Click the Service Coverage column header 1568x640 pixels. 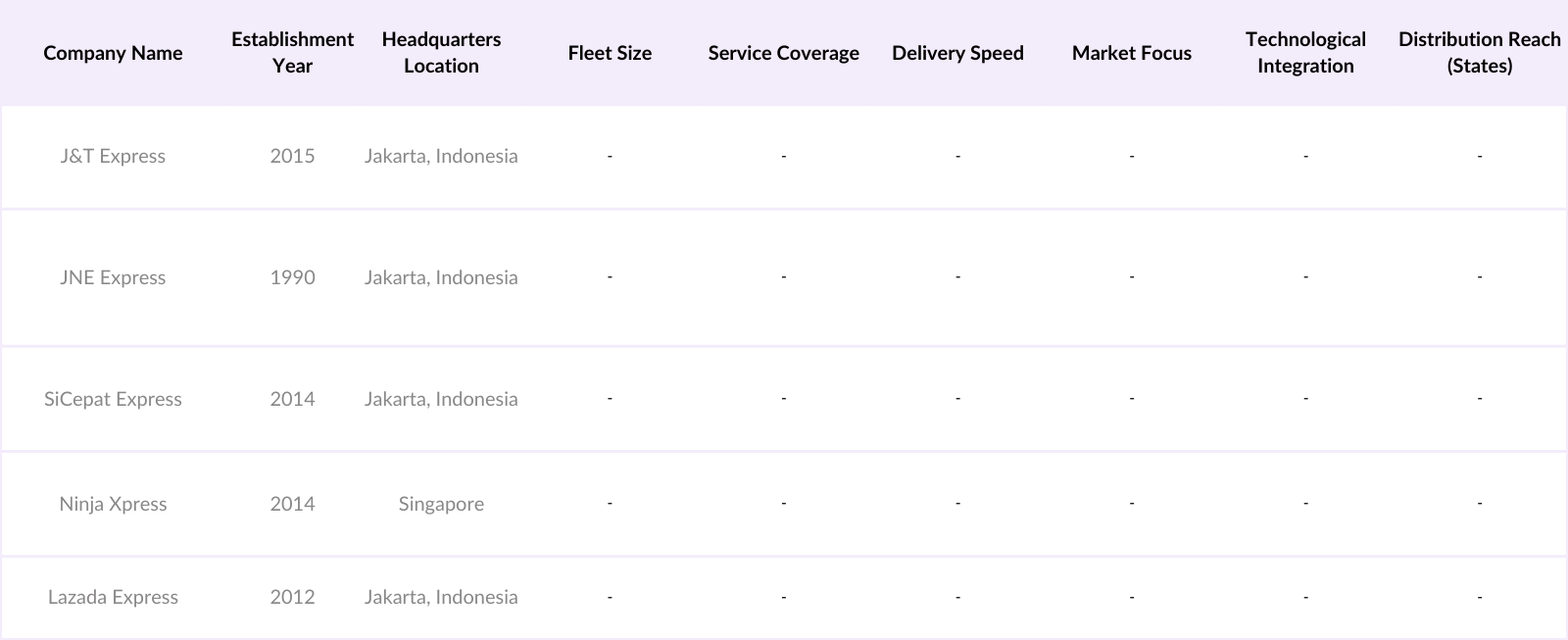point(783,53)
